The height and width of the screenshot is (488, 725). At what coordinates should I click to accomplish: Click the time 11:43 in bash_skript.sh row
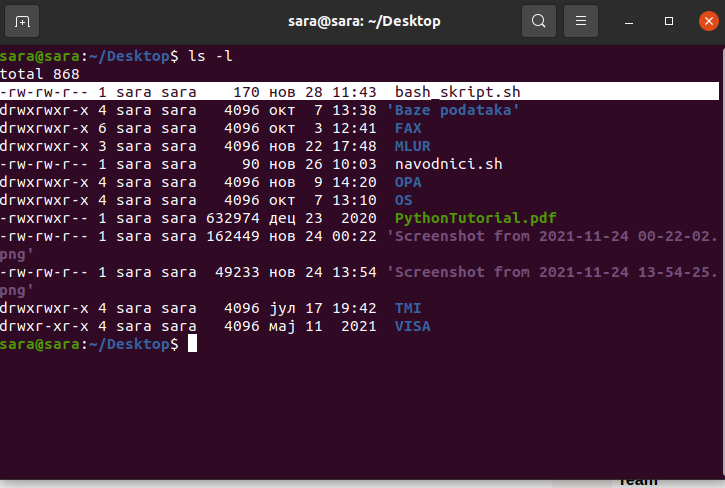click(354, 92)
